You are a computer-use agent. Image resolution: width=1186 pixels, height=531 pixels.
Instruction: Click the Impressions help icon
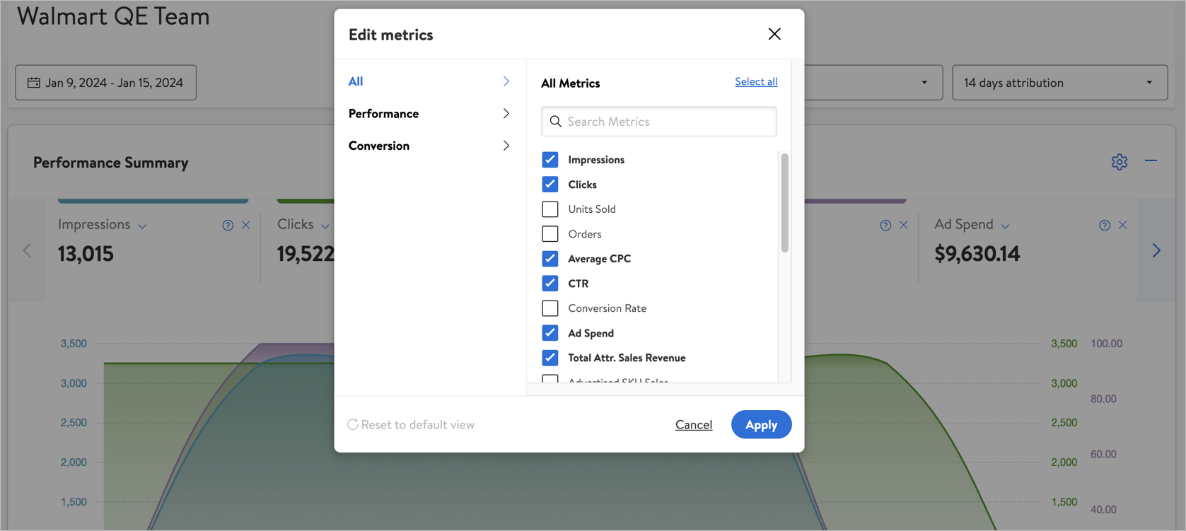pyautogui.click(x=228, y=226)
